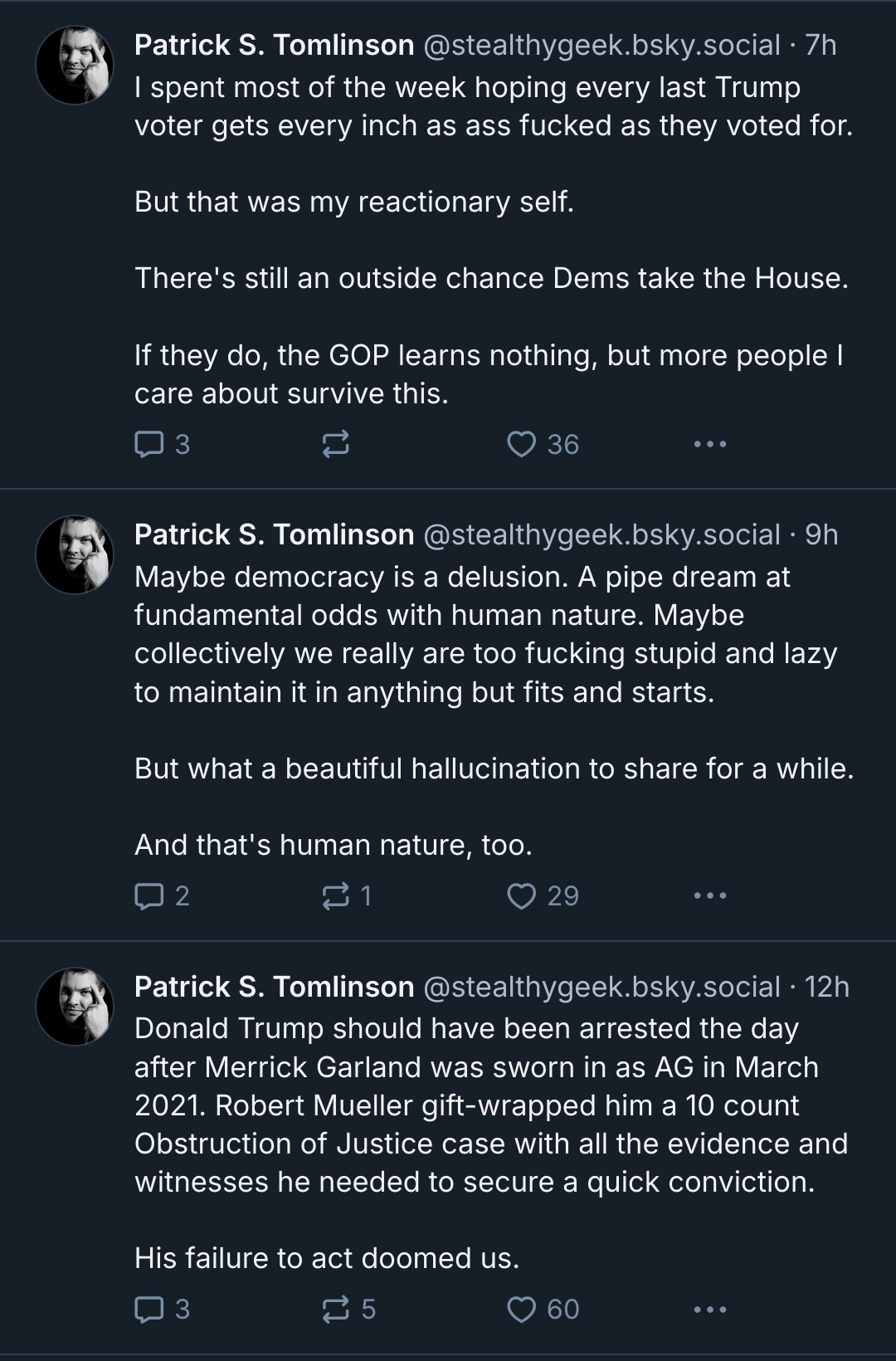Open the 12h timestamp link

tap(826, 987)
